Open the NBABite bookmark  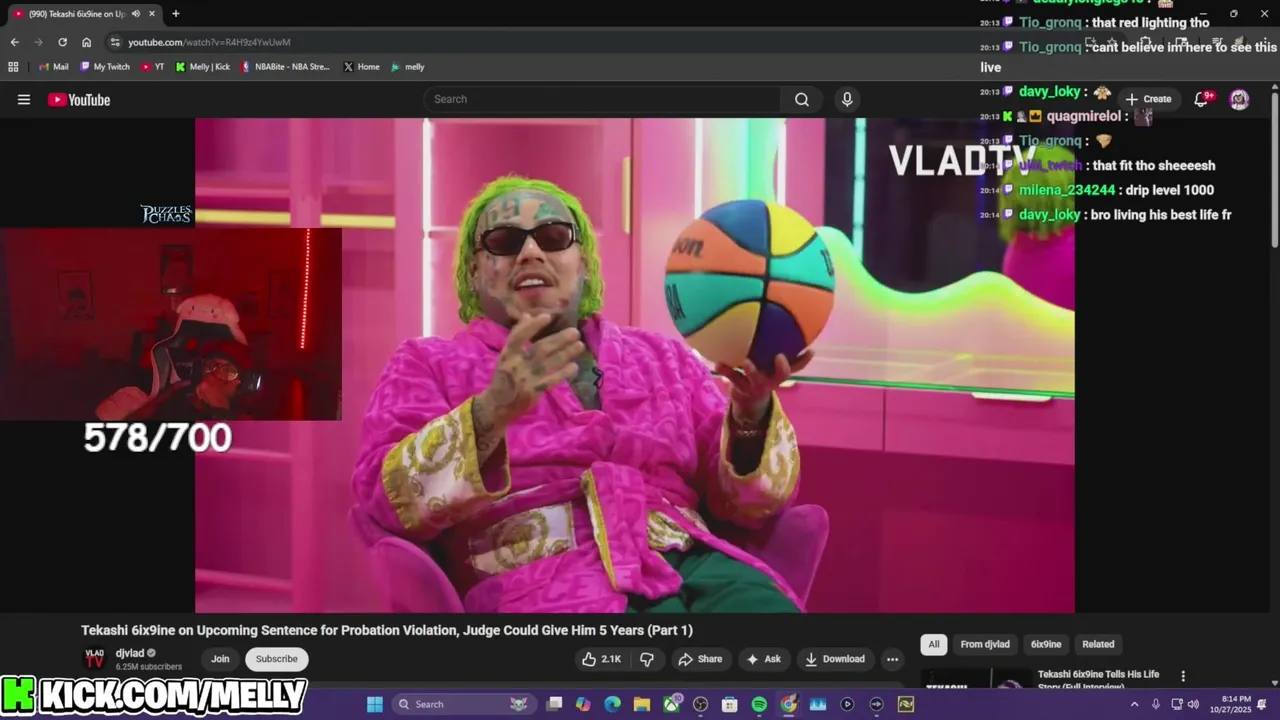point(285,67)
